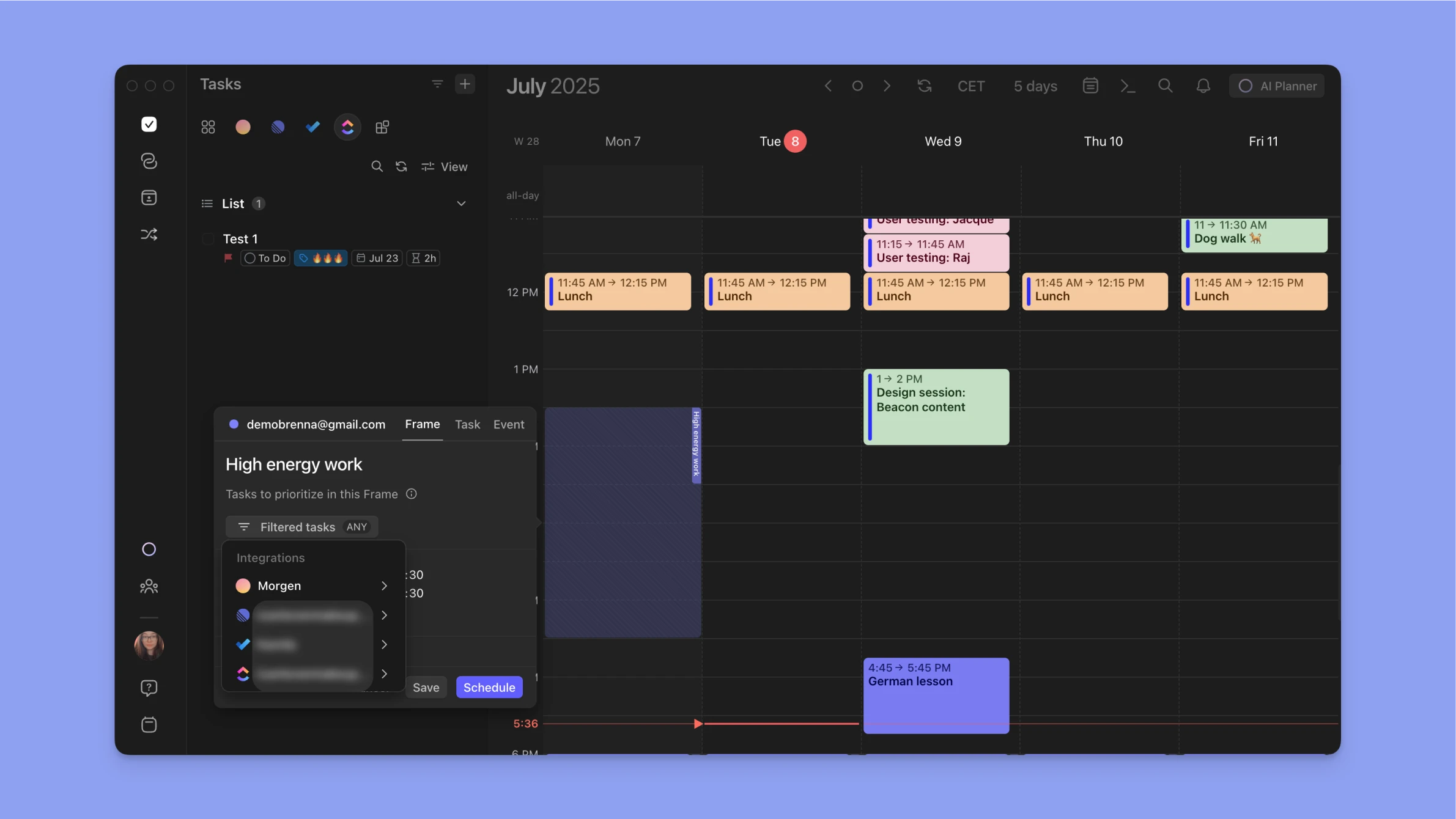Collapse the List section chevron
Image resolution: width=1456 pixels, height=819 pixels.
click(461, 204)
